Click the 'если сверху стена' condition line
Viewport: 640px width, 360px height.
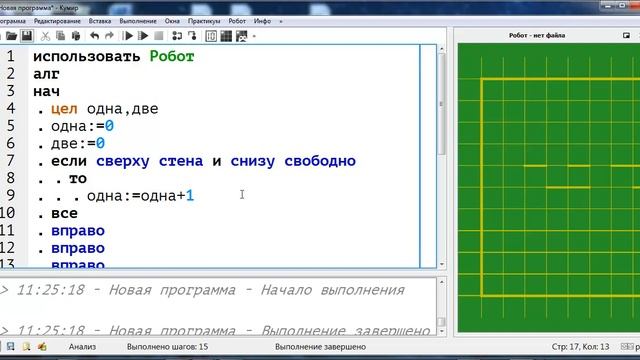point(203,161)
